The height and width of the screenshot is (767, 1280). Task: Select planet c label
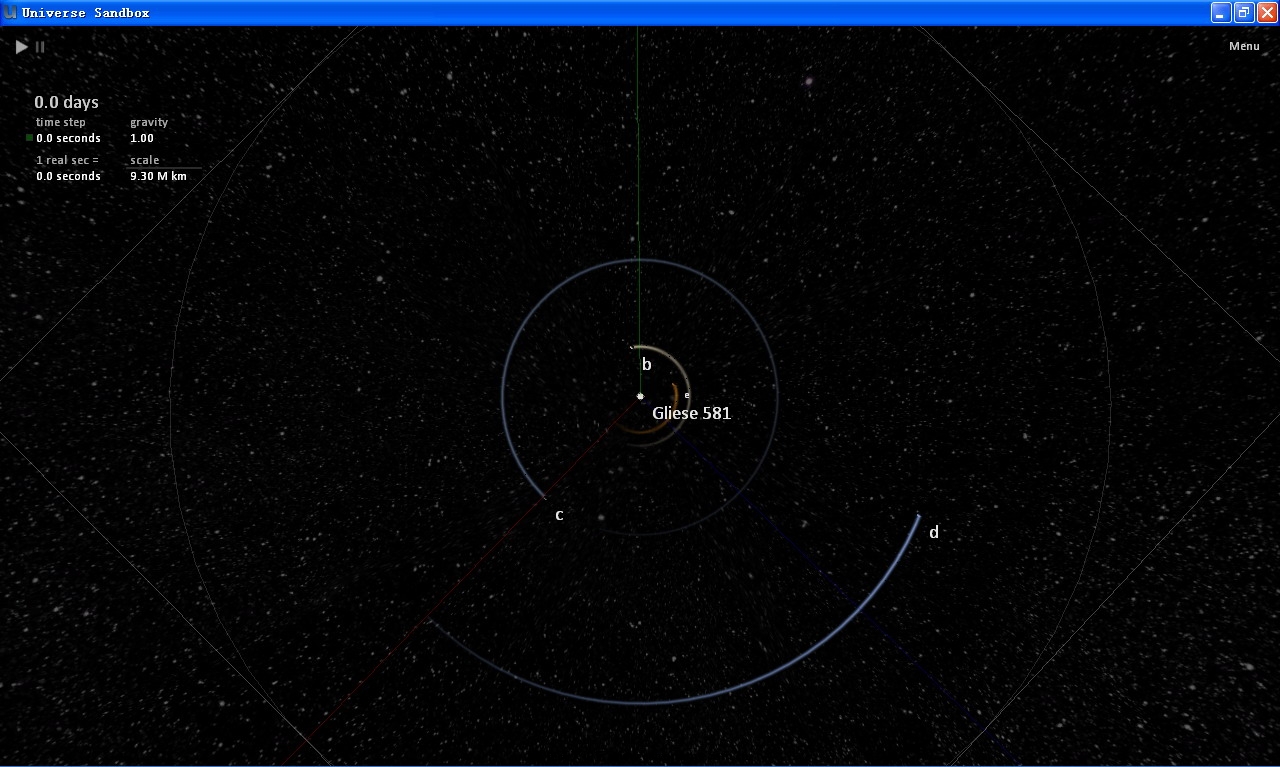click(x=559, y=515)
